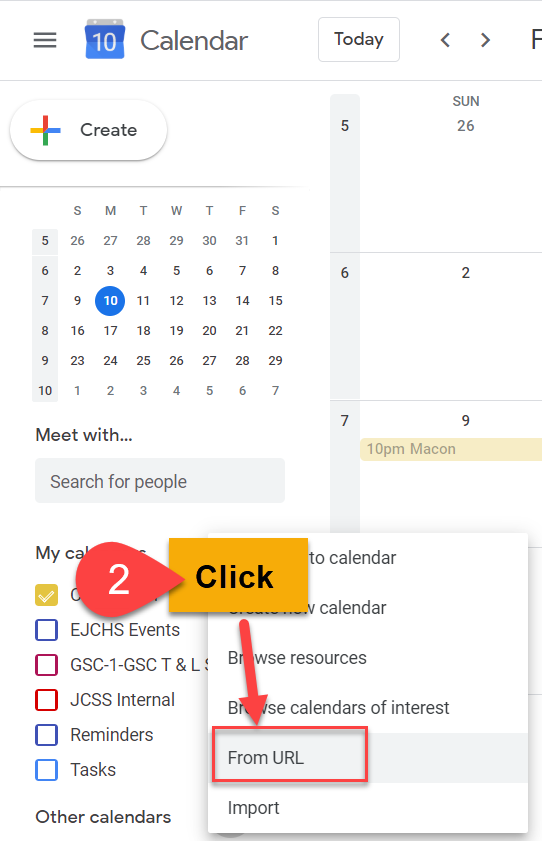This screenshot has width=542, height=841.
Task: Toggle the Reminders calendar checkbox
Action: [47, 735]
